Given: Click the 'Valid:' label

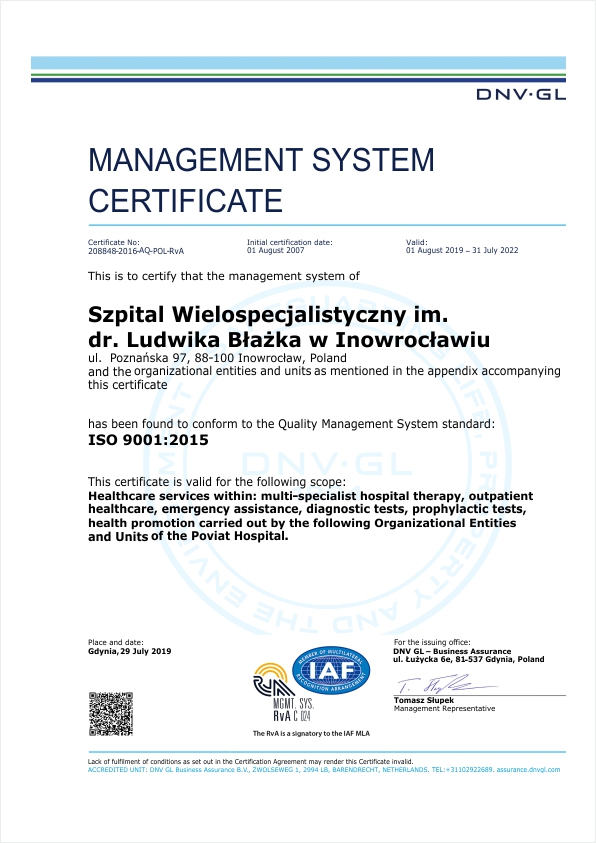Looking at the screenshot, I should [417, 242].
